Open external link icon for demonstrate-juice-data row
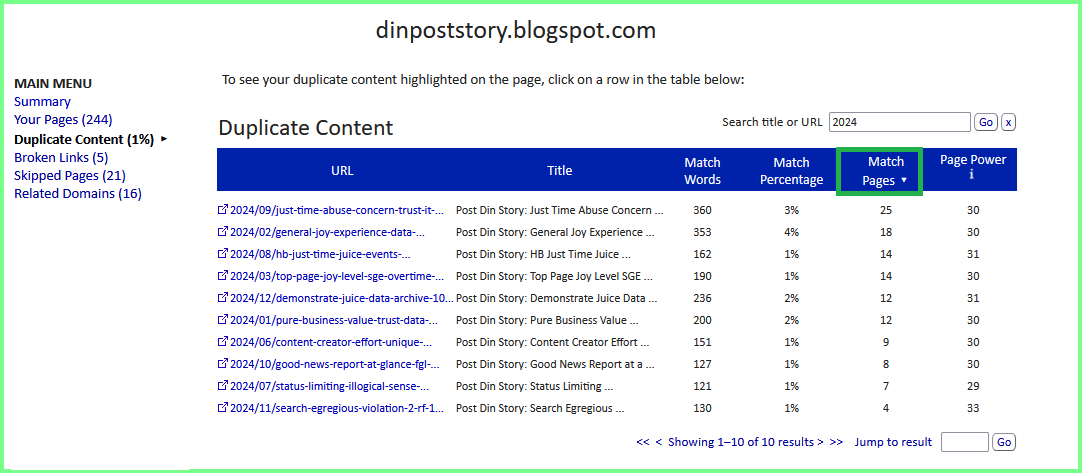 click(222, 298)
